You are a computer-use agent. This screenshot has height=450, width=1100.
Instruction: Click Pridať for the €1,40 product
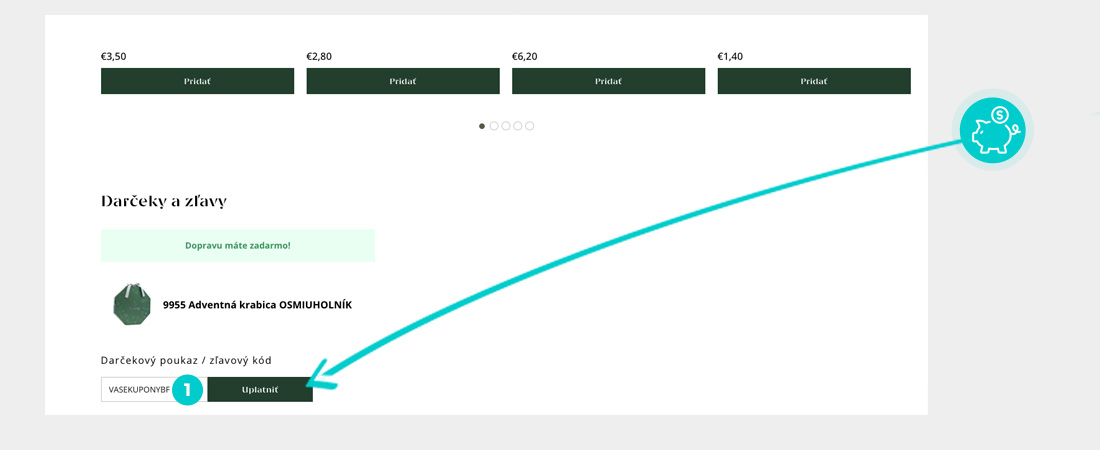coord(814,81)
